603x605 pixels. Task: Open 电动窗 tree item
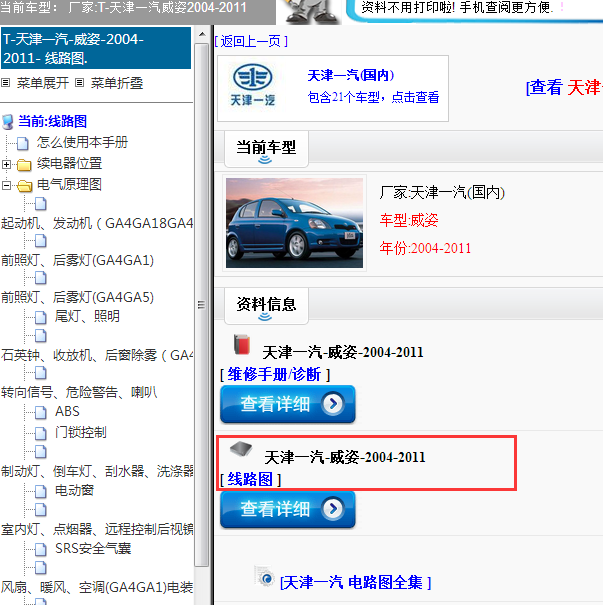click(74, 490)
